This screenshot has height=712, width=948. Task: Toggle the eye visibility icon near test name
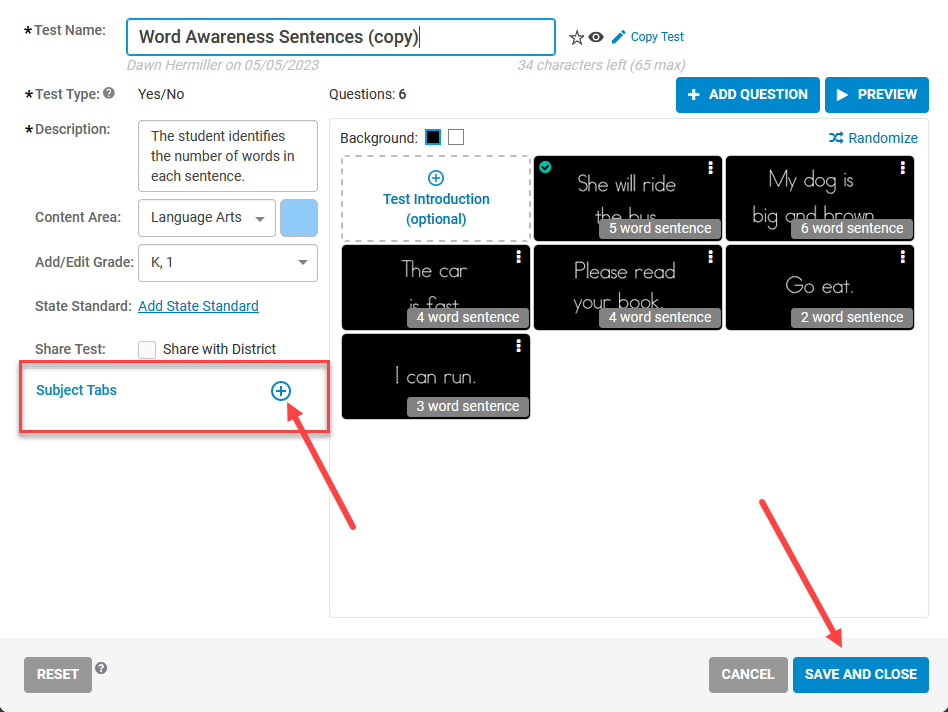(596, 37)
